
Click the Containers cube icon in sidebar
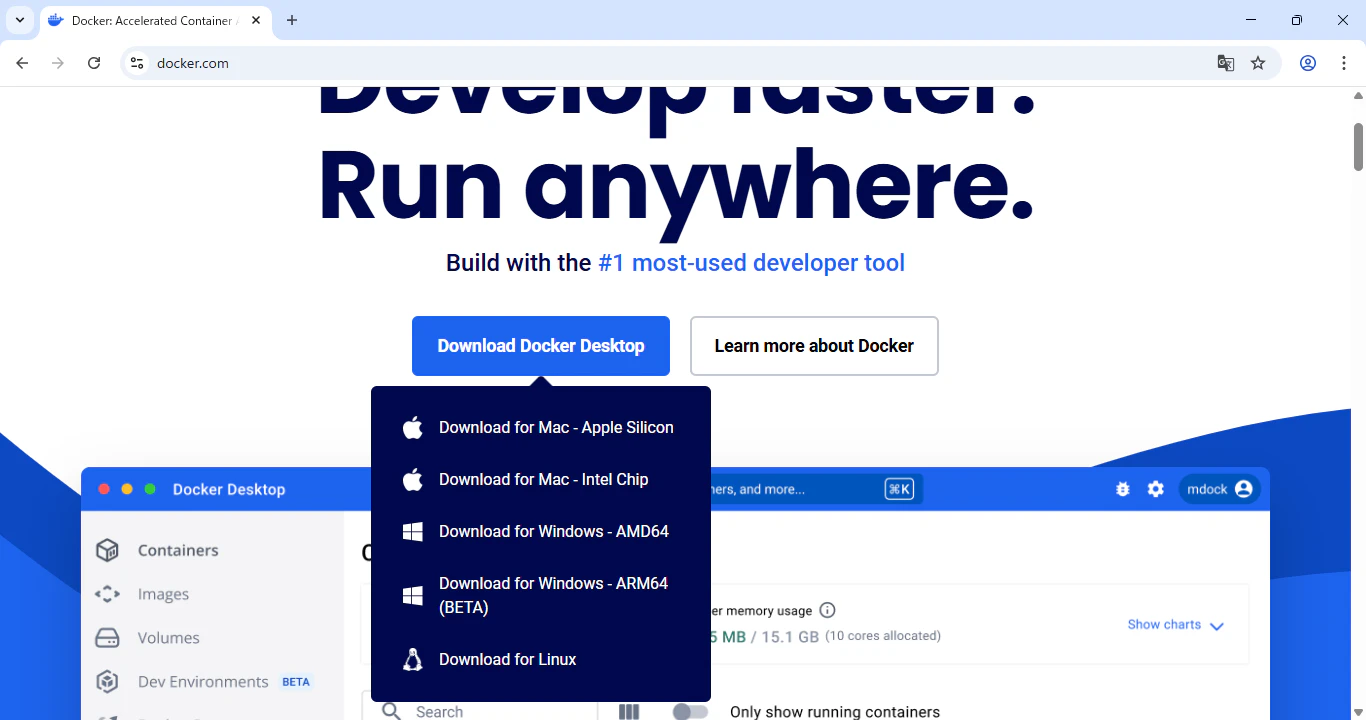[107, 550]
